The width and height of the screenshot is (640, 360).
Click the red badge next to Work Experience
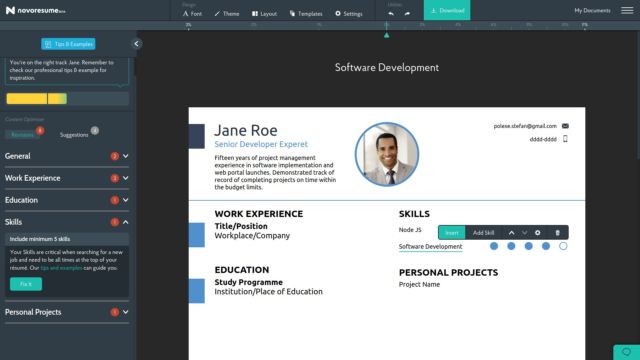pos(115,178)
